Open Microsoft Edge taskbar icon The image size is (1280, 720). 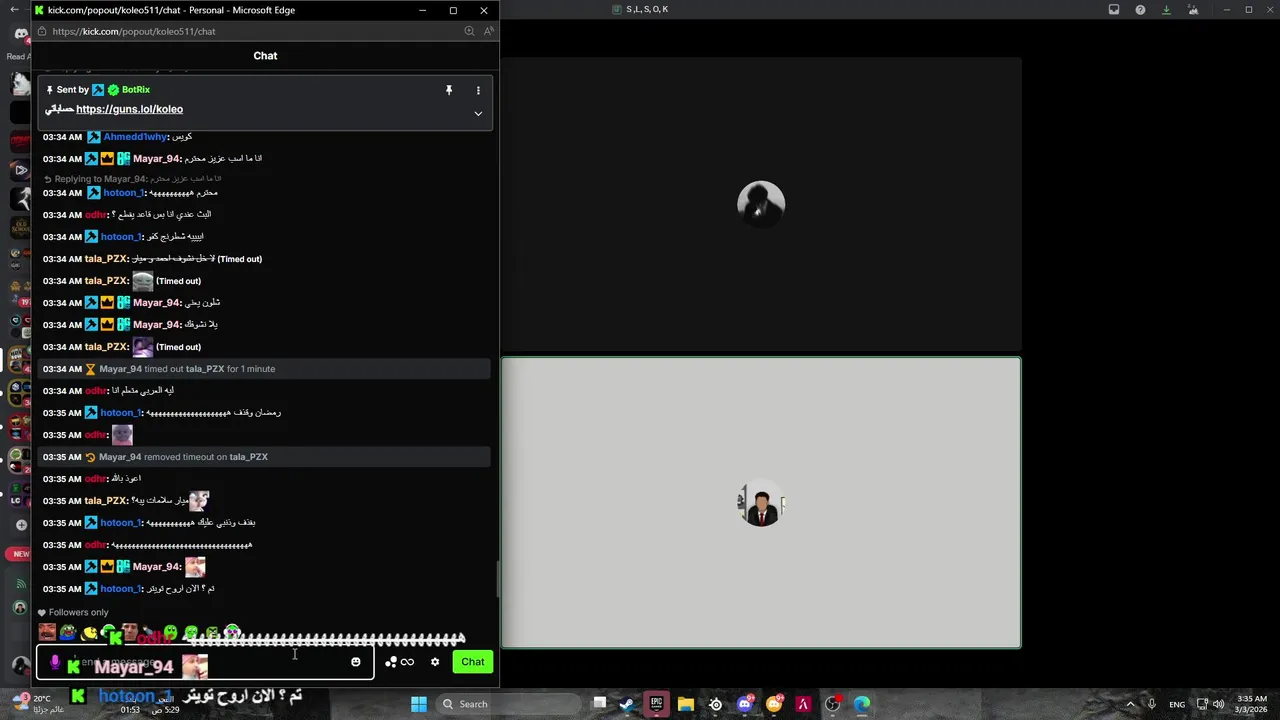[862, 704]
